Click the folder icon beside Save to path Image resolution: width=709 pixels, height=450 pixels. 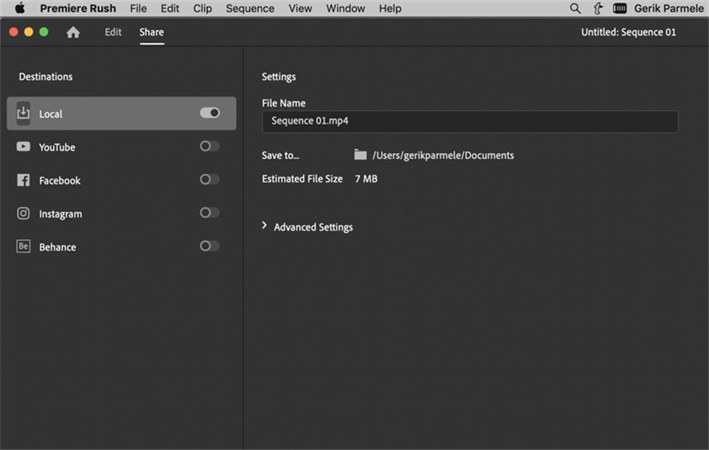click(x=360, y=155)
